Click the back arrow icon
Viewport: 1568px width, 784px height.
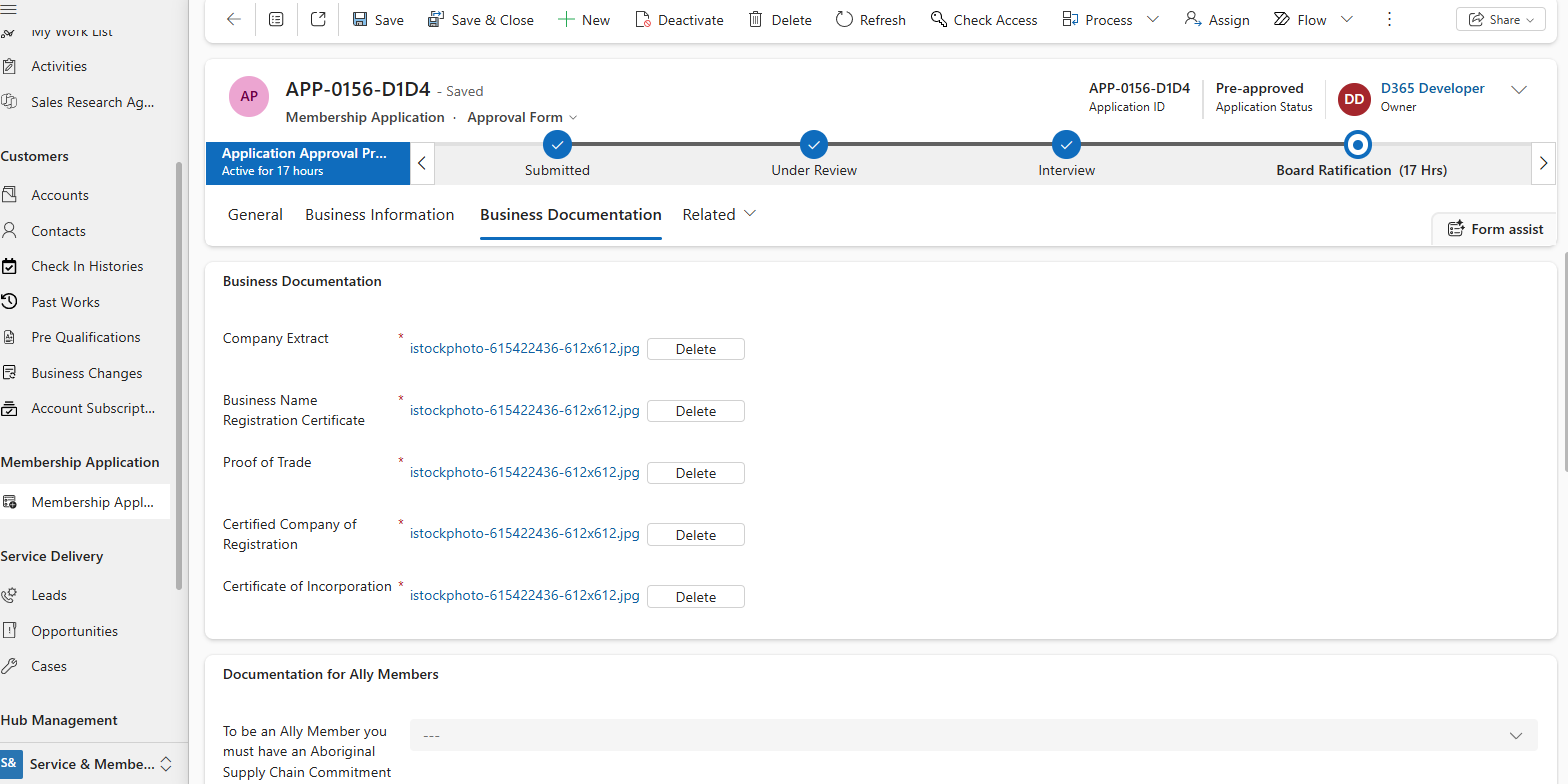234,20
